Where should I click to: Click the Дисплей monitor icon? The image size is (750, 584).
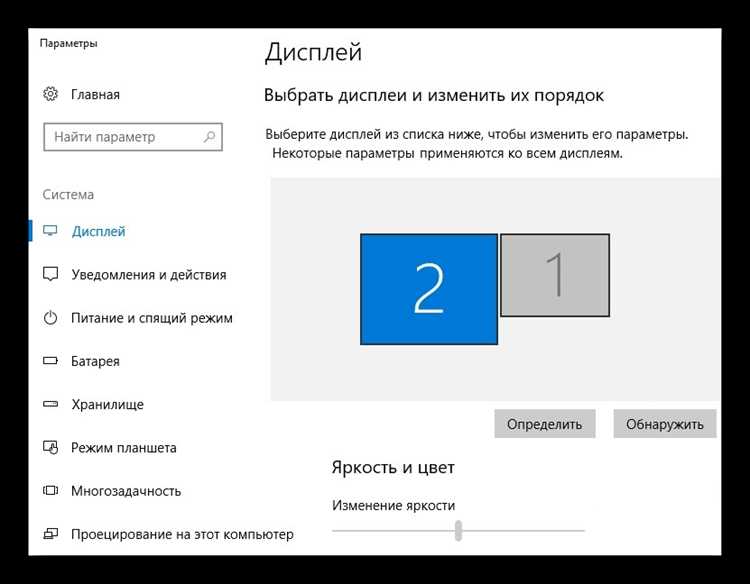click(x=50, y=231)
